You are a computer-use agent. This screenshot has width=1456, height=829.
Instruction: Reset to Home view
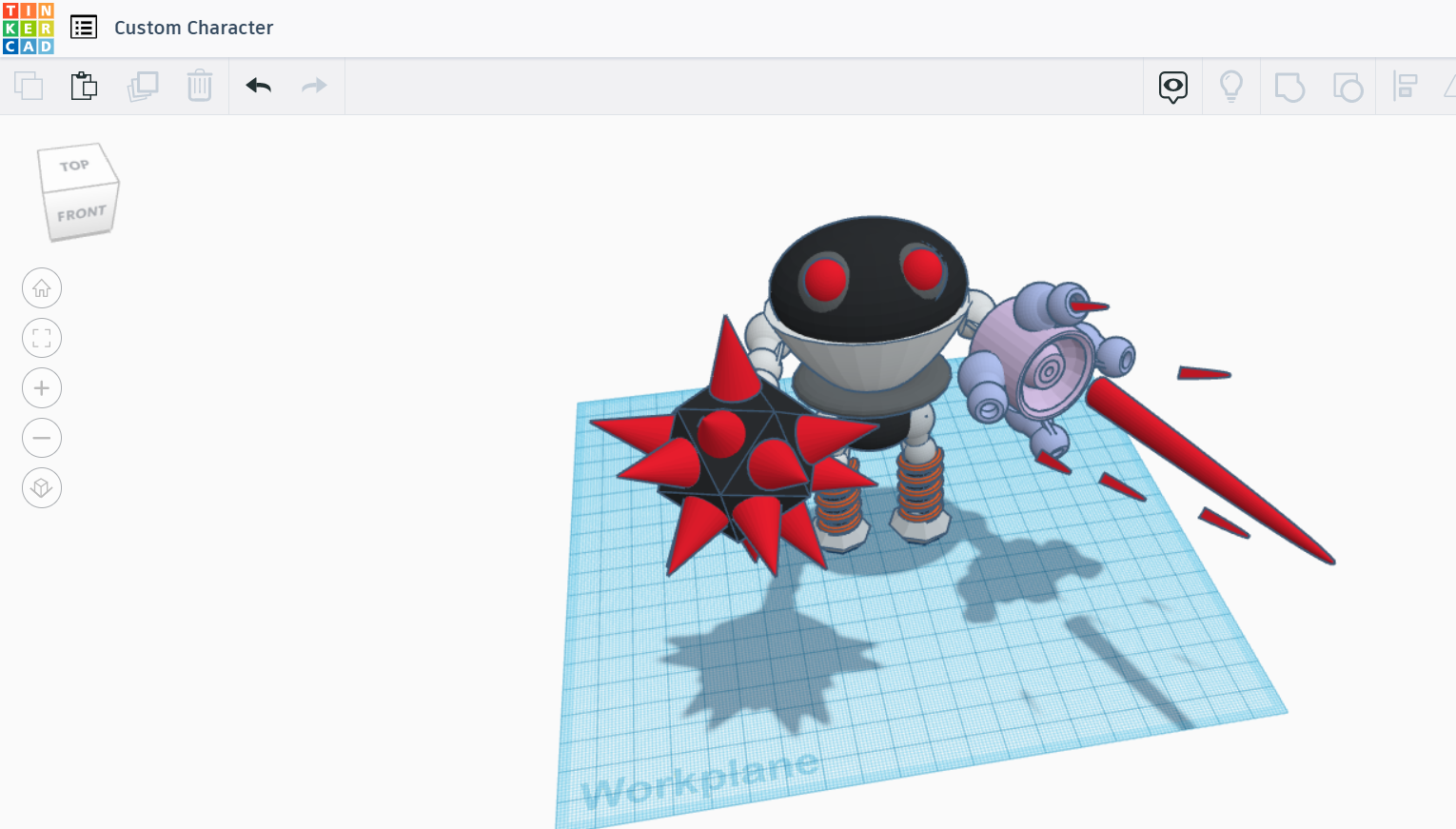(42, 288)
